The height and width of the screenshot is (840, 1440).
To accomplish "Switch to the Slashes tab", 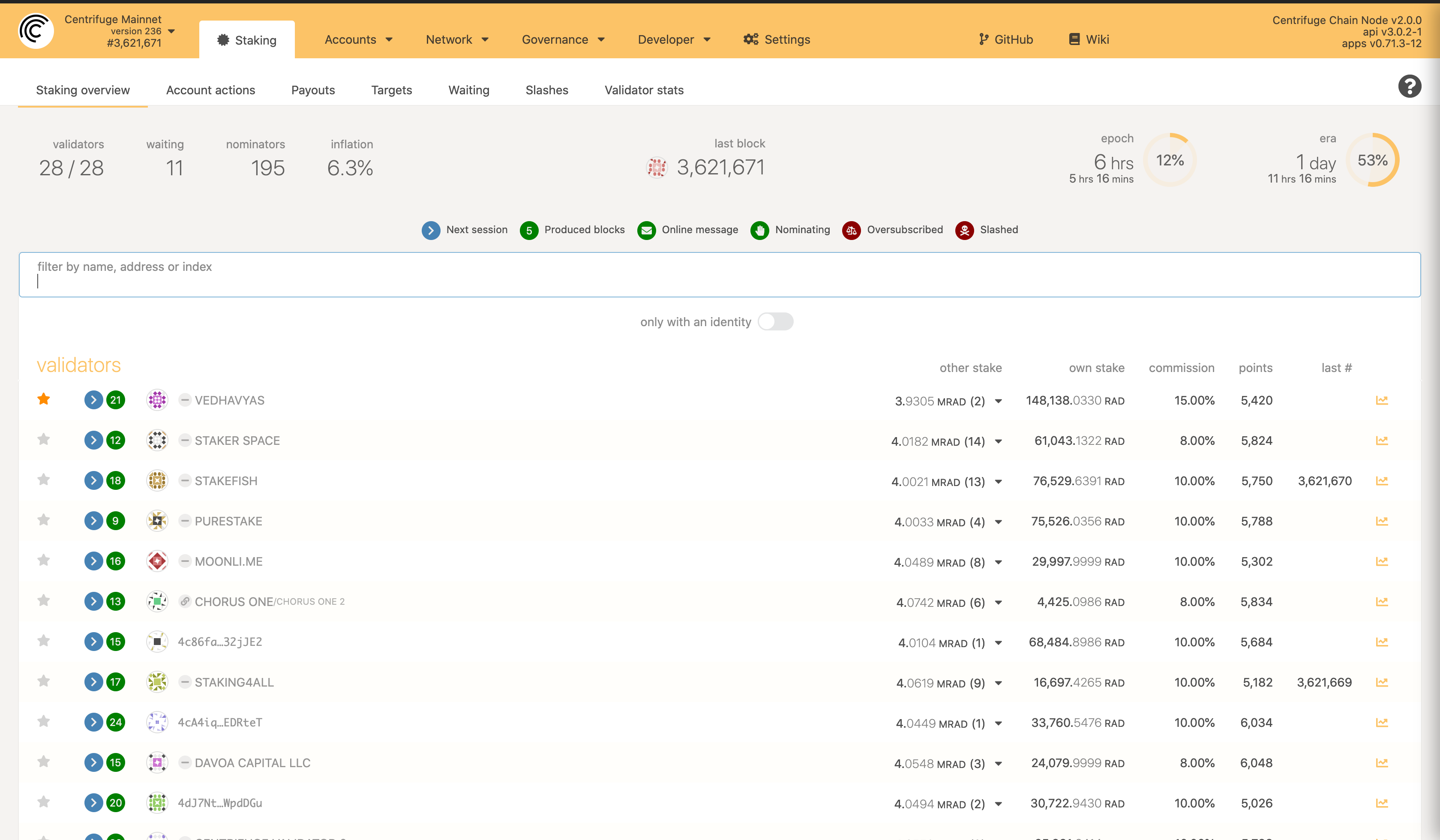I will point(547,90).
